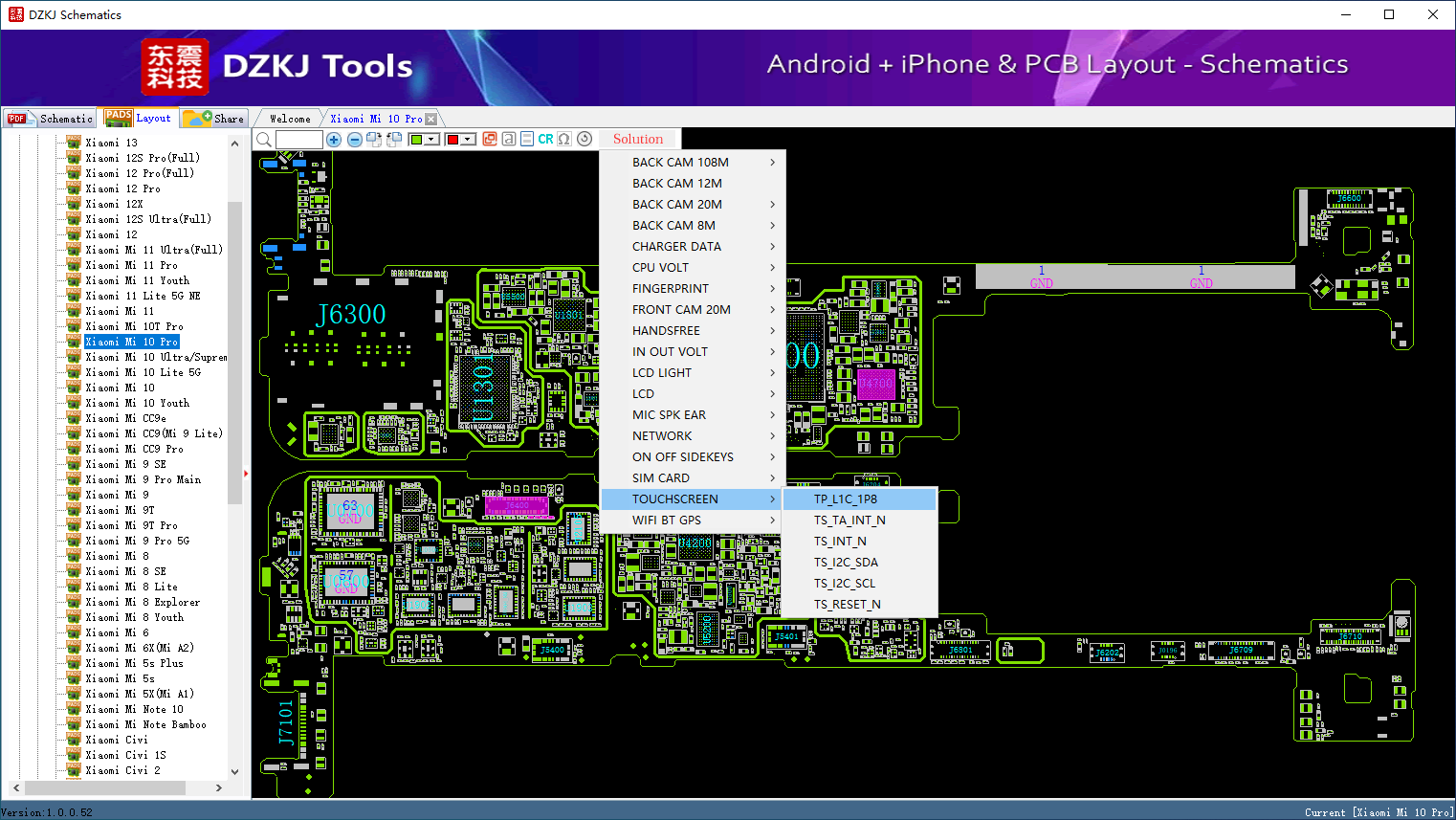Click the Omega resistance icon
1456x820 pixels.
click(x=564, y=139)
